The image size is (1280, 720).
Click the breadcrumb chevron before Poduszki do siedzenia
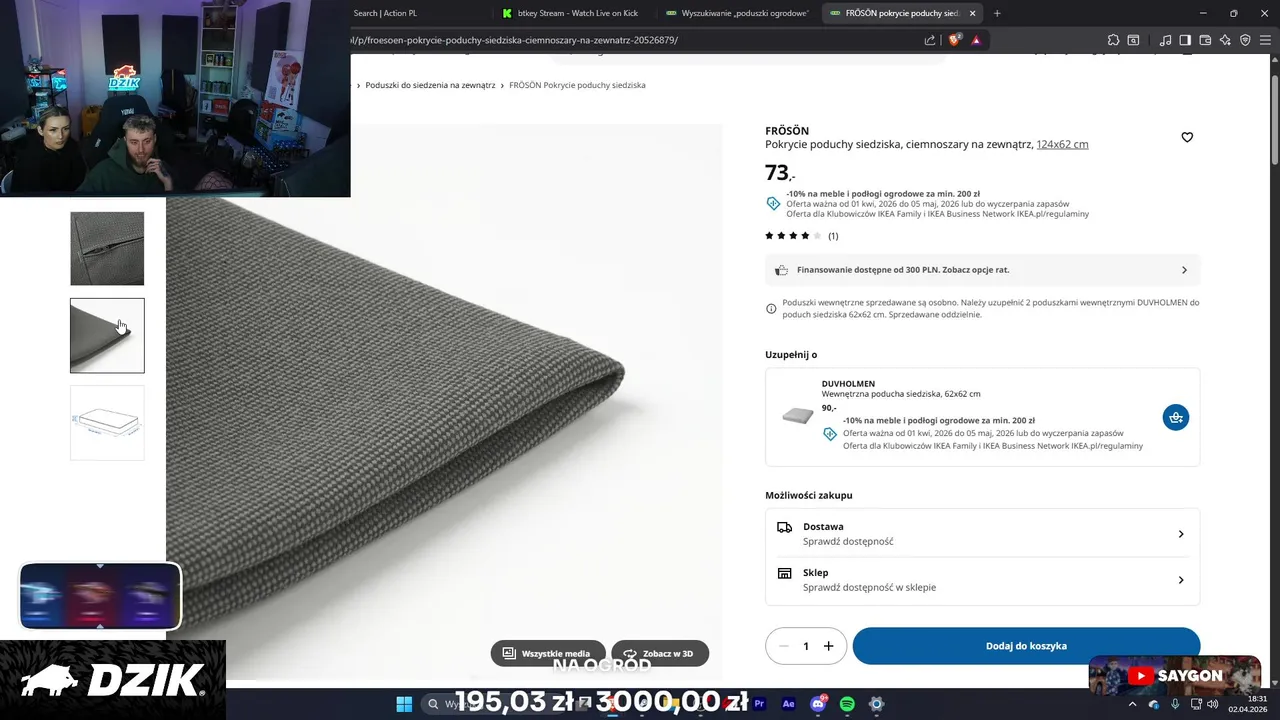tap(358, 85)
